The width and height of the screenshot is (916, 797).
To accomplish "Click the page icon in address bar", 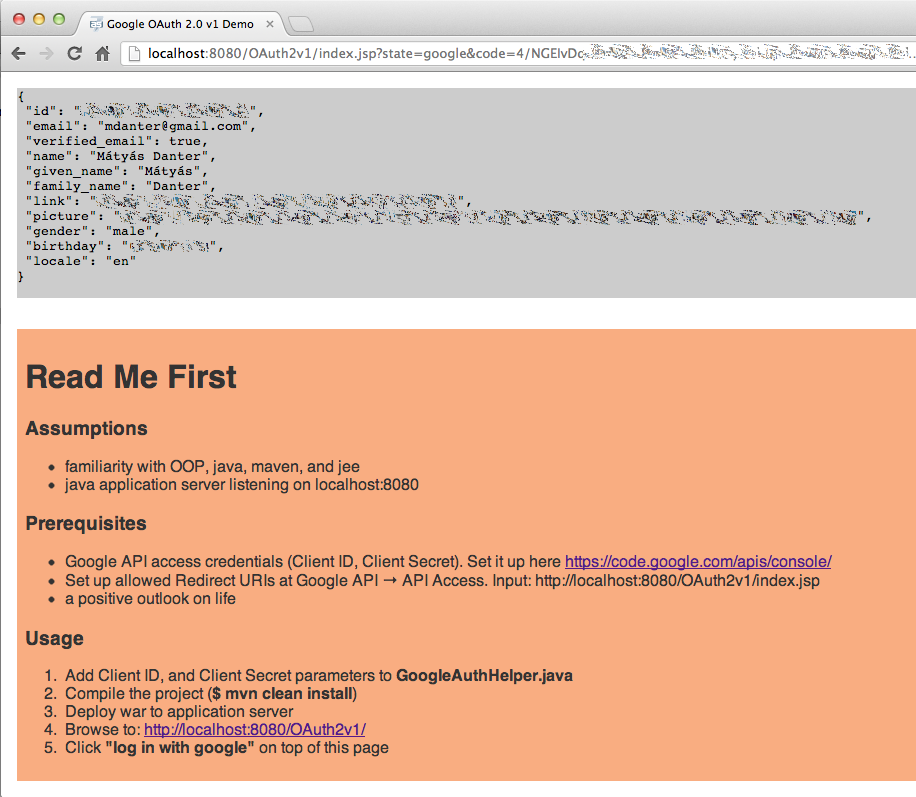I will tap(134, 54).
